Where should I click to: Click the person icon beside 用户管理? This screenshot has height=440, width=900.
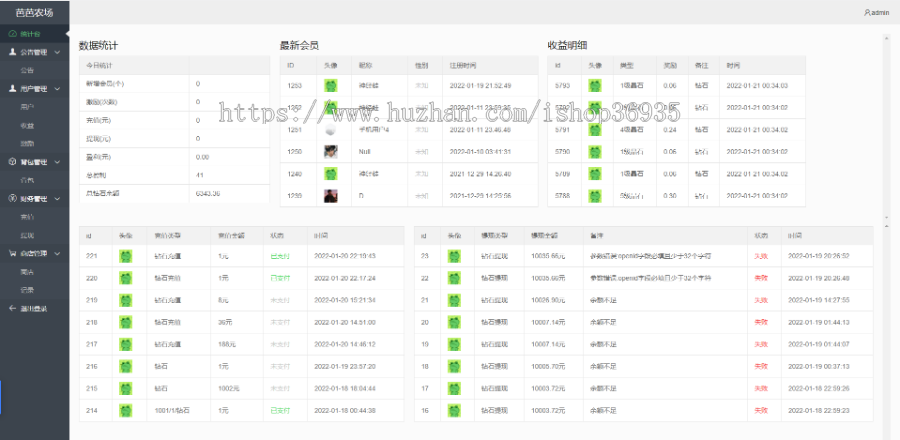13,89
